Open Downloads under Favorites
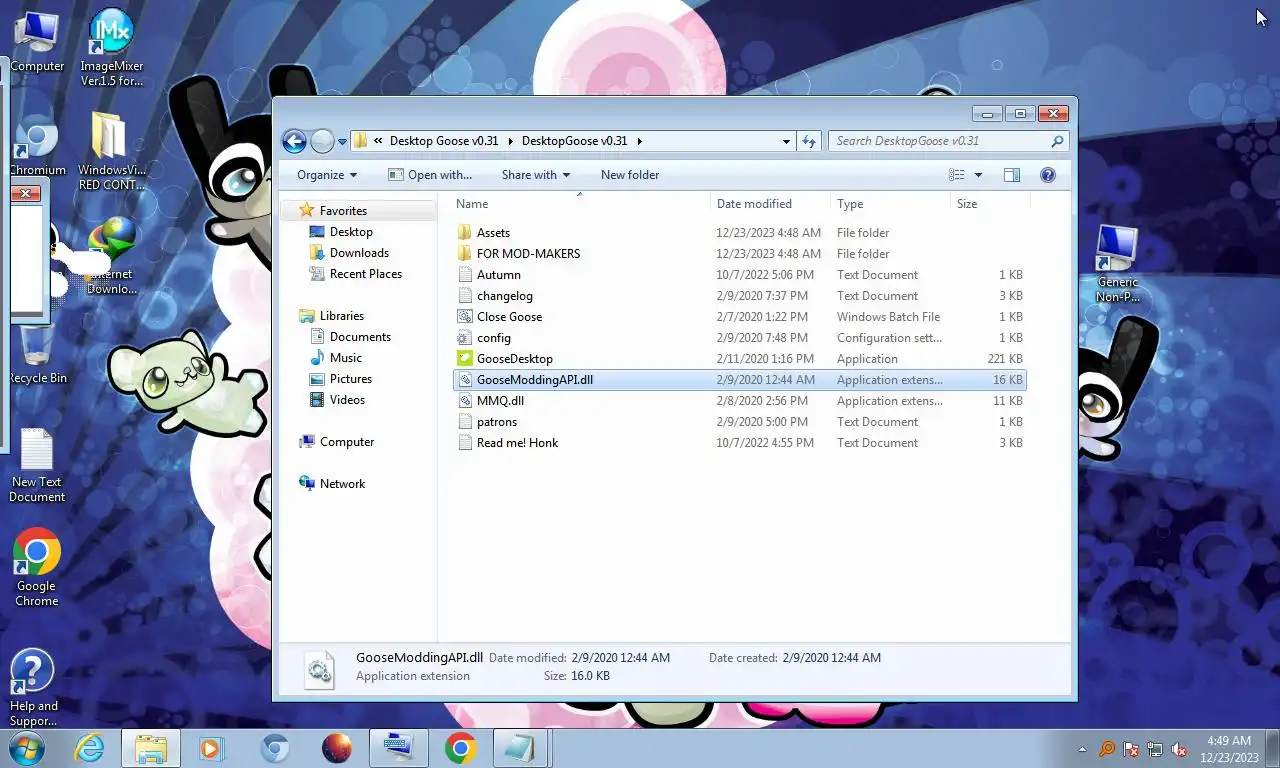The image size is (1280, 768). pyautogui.click(x=359, y=253)
